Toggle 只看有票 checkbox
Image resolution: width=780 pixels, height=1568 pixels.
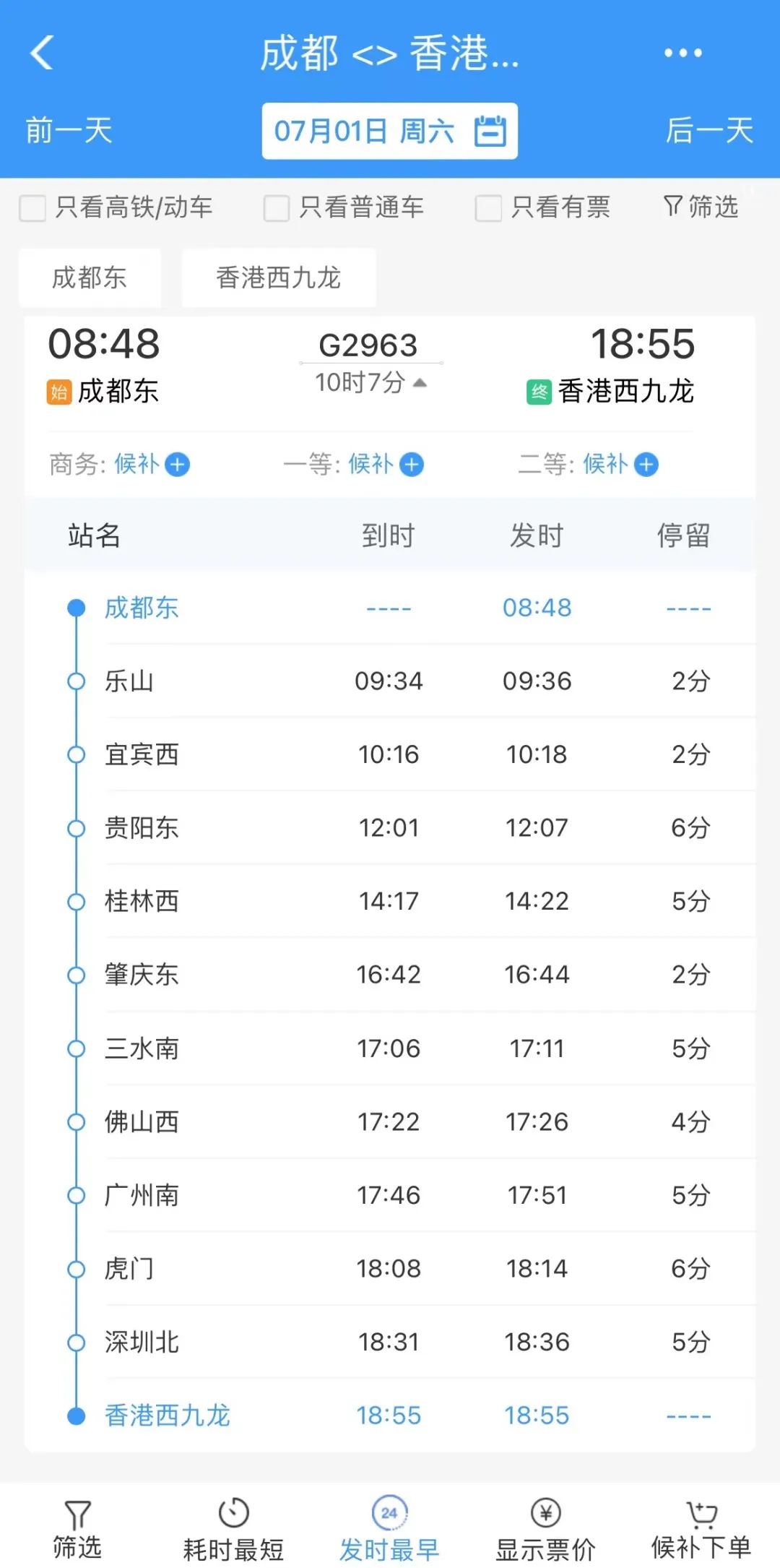pyautogui.click(x=488, y=208)
